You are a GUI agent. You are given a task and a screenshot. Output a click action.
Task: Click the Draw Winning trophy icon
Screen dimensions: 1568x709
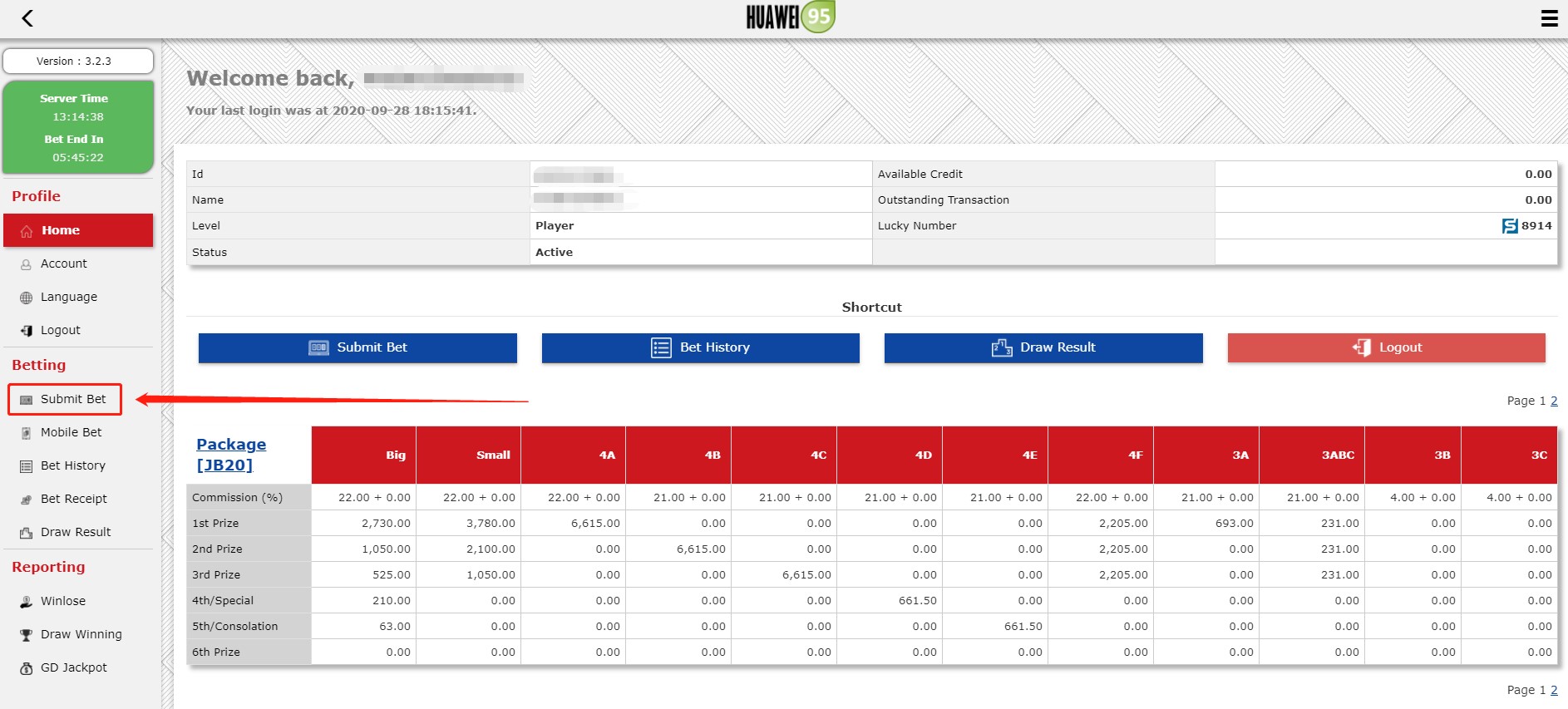click(26, 635)
